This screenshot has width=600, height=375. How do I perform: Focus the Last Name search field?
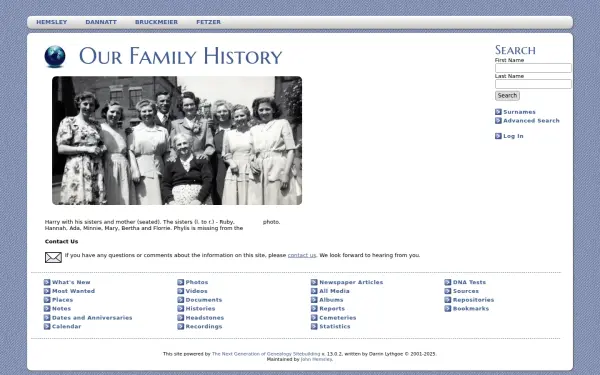tap(533, 84)
